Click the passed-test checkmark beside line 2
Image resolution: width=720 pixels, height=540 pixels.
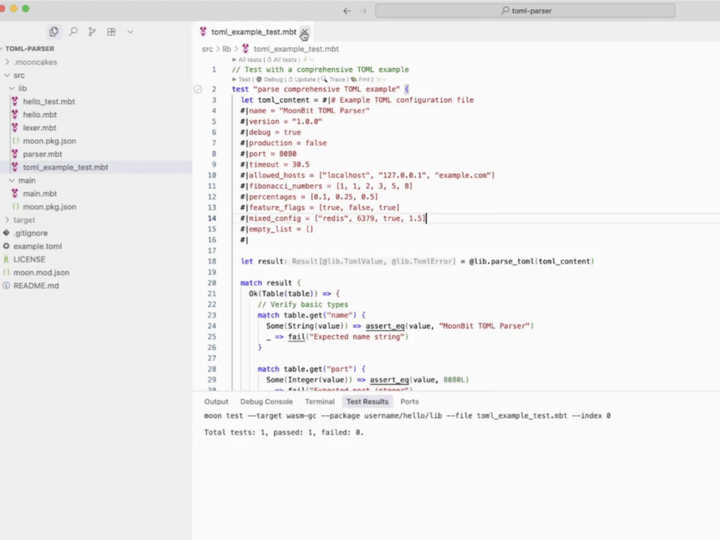[197, 89]
